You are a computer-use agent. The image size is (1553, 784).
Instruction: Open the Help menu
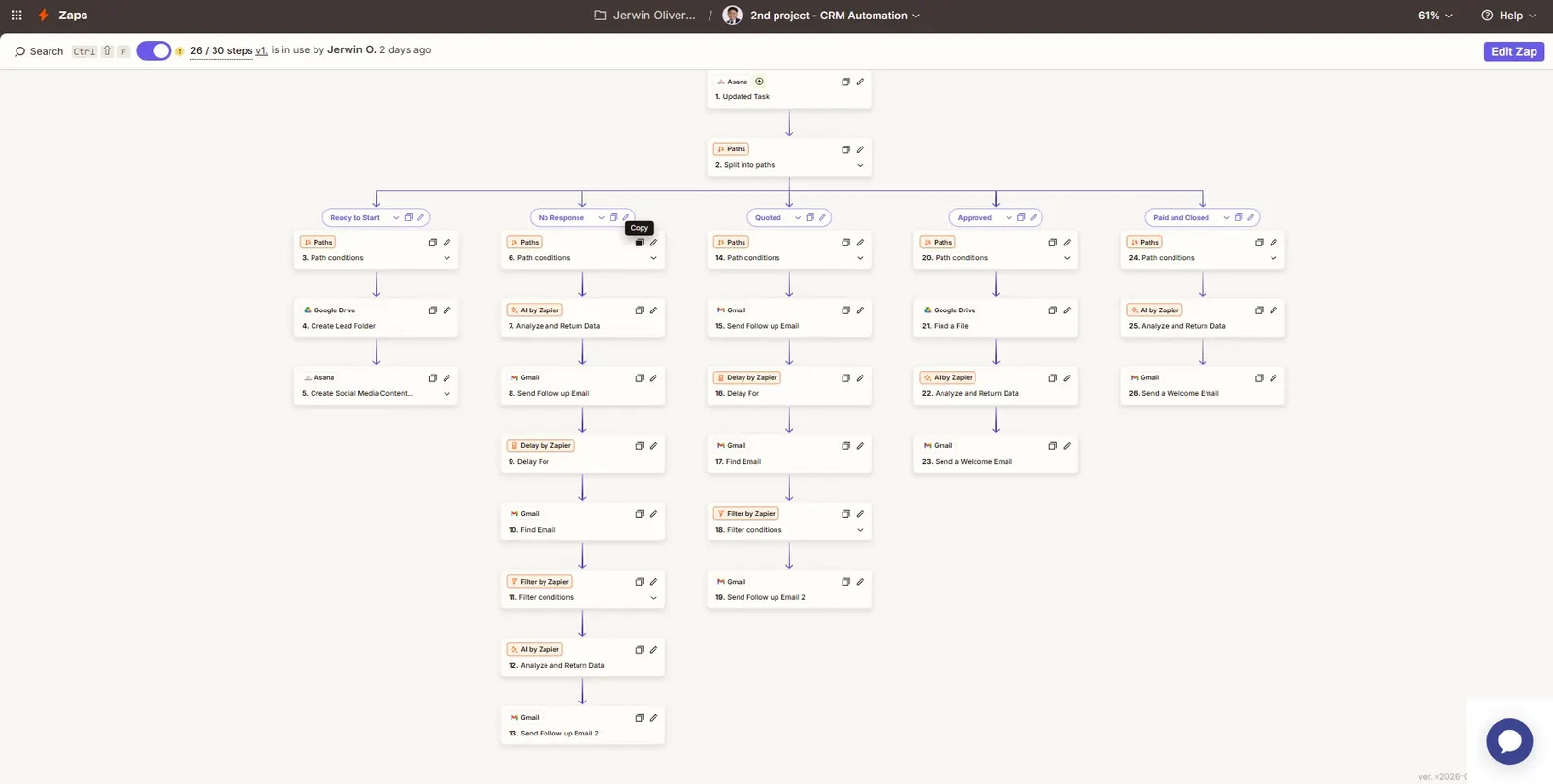(1508, 16)
